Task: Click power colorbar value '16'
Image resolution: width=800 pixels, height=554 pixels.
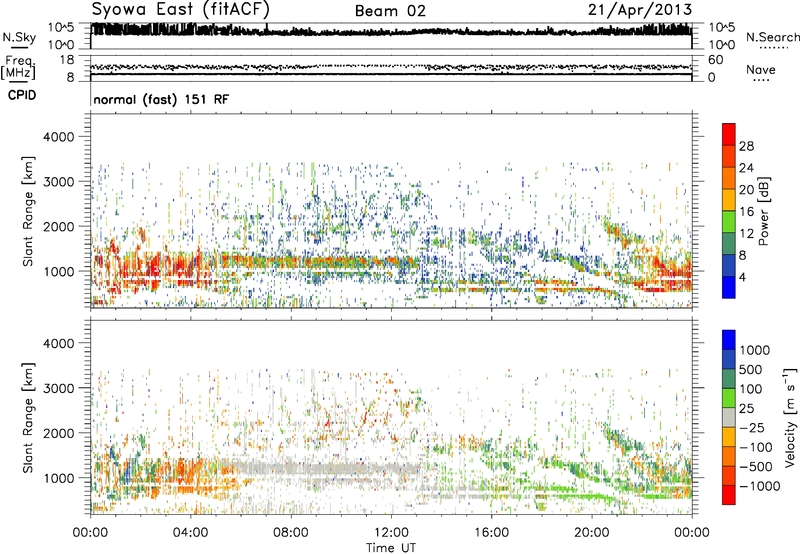Action: pos(746,212)
